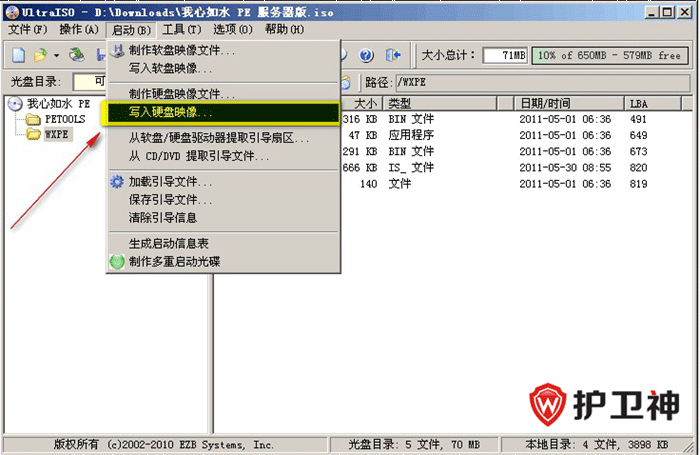Click the LBA value 649

click(x=638, y=135)
